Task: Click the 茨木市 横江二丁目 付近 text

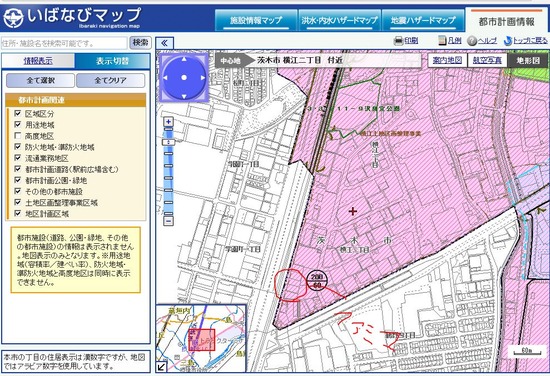Action: (x=300, y=60)
